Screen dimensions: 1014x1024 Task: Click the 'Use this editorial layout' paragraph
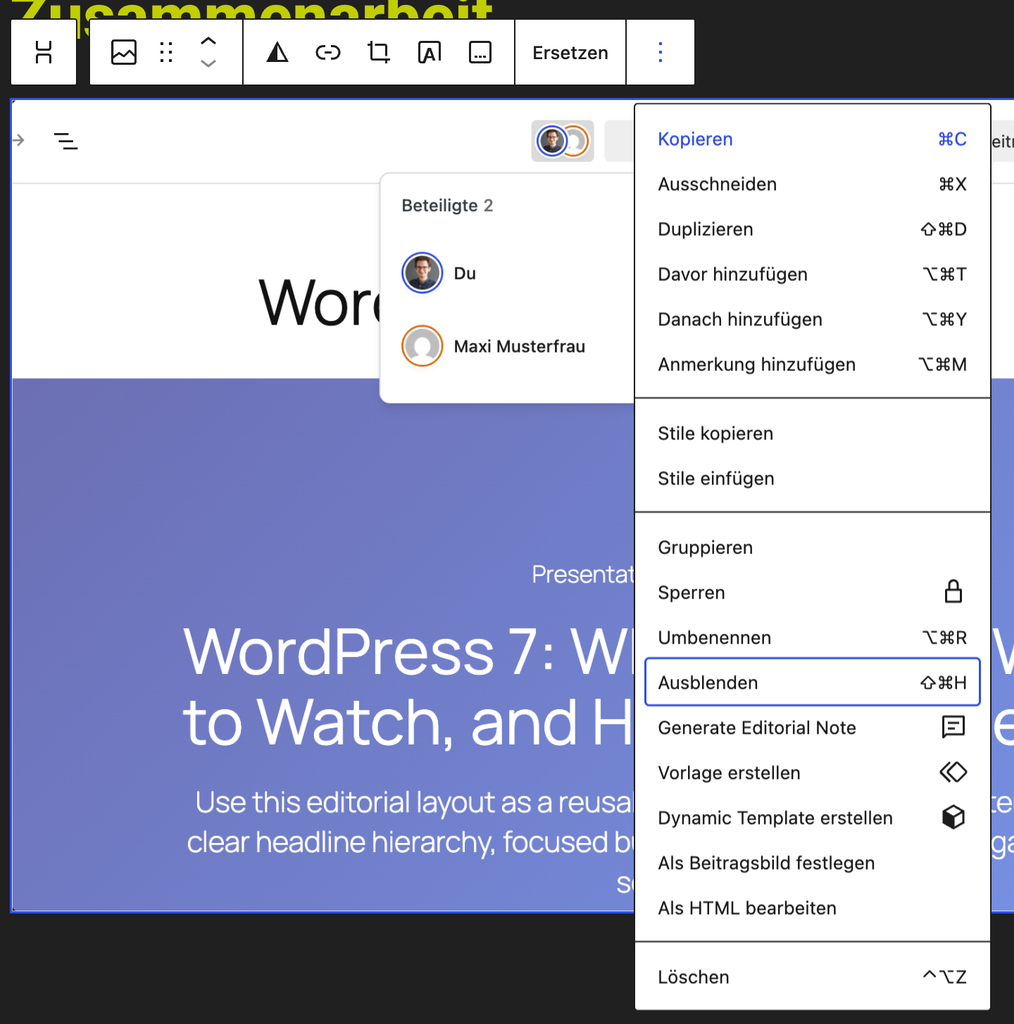coord(411,842)
